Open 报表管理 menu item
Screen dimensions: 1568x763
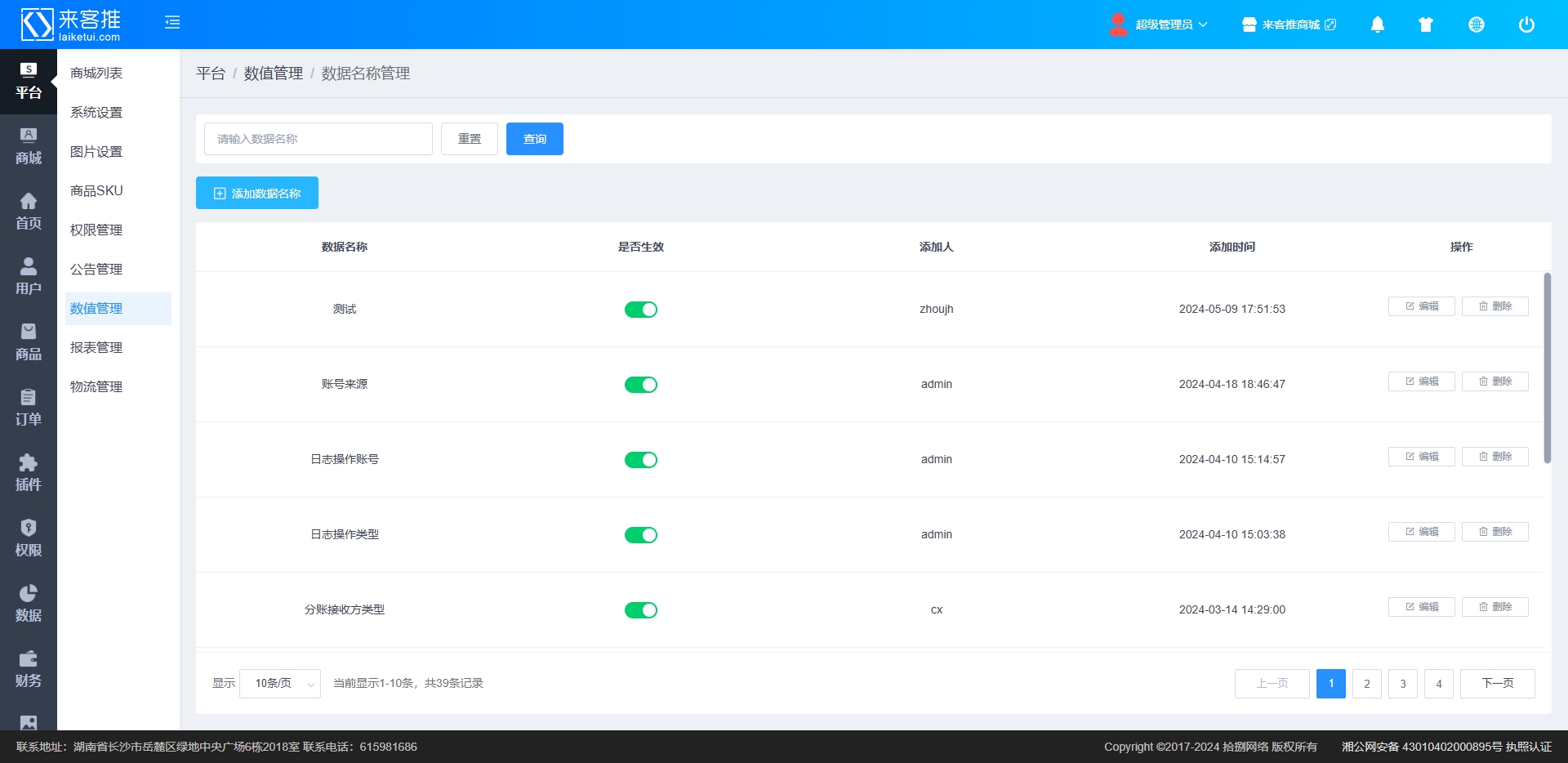click(x=96, y=348)
